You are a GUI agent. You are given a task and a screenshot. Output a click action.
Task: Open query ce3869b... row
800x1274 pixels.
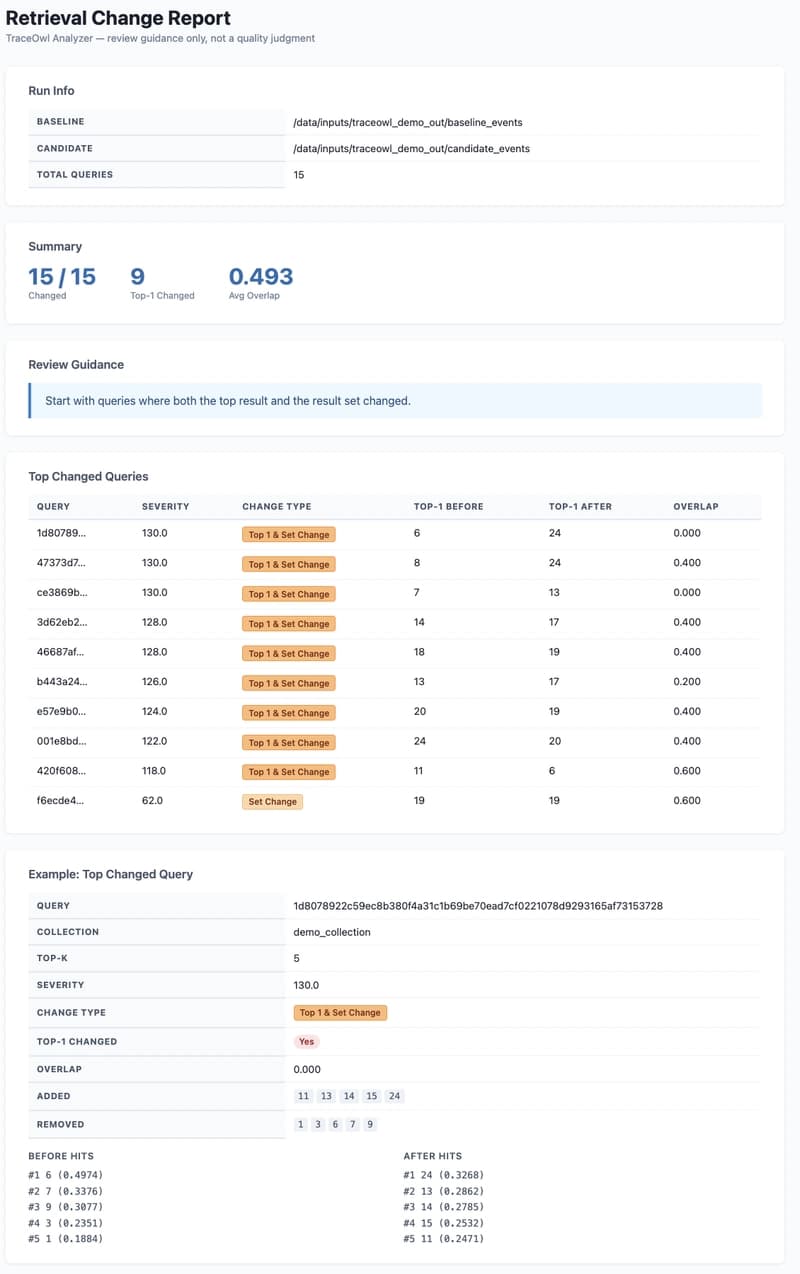click(62, 593)
